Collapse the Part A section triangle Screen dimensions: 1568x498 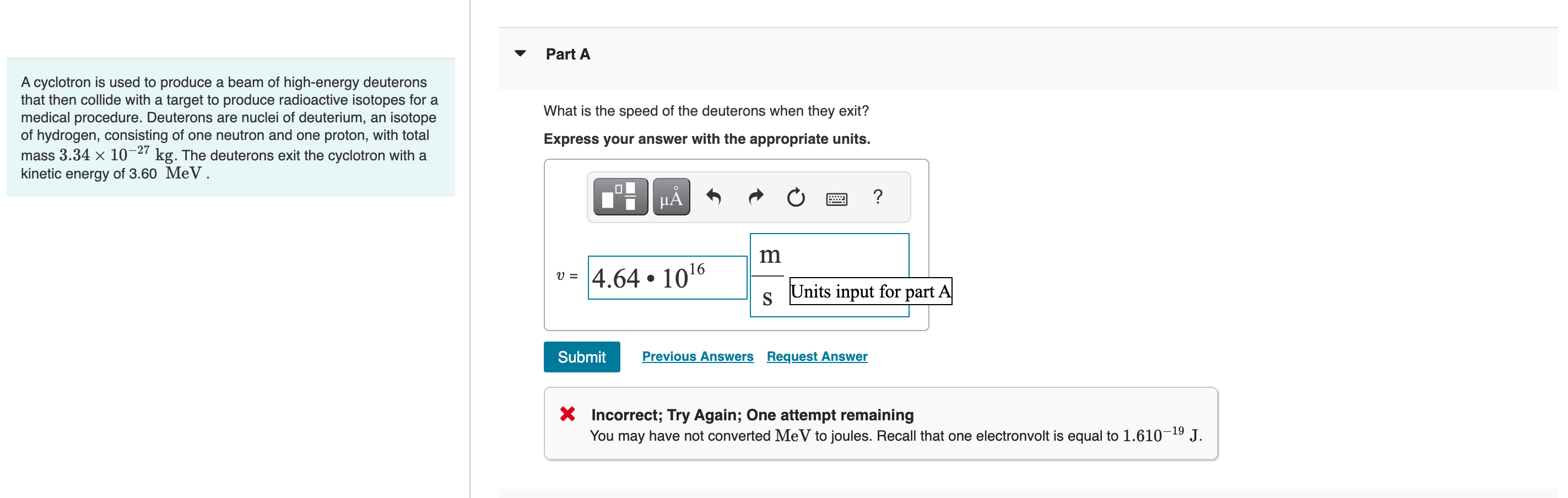521,53
